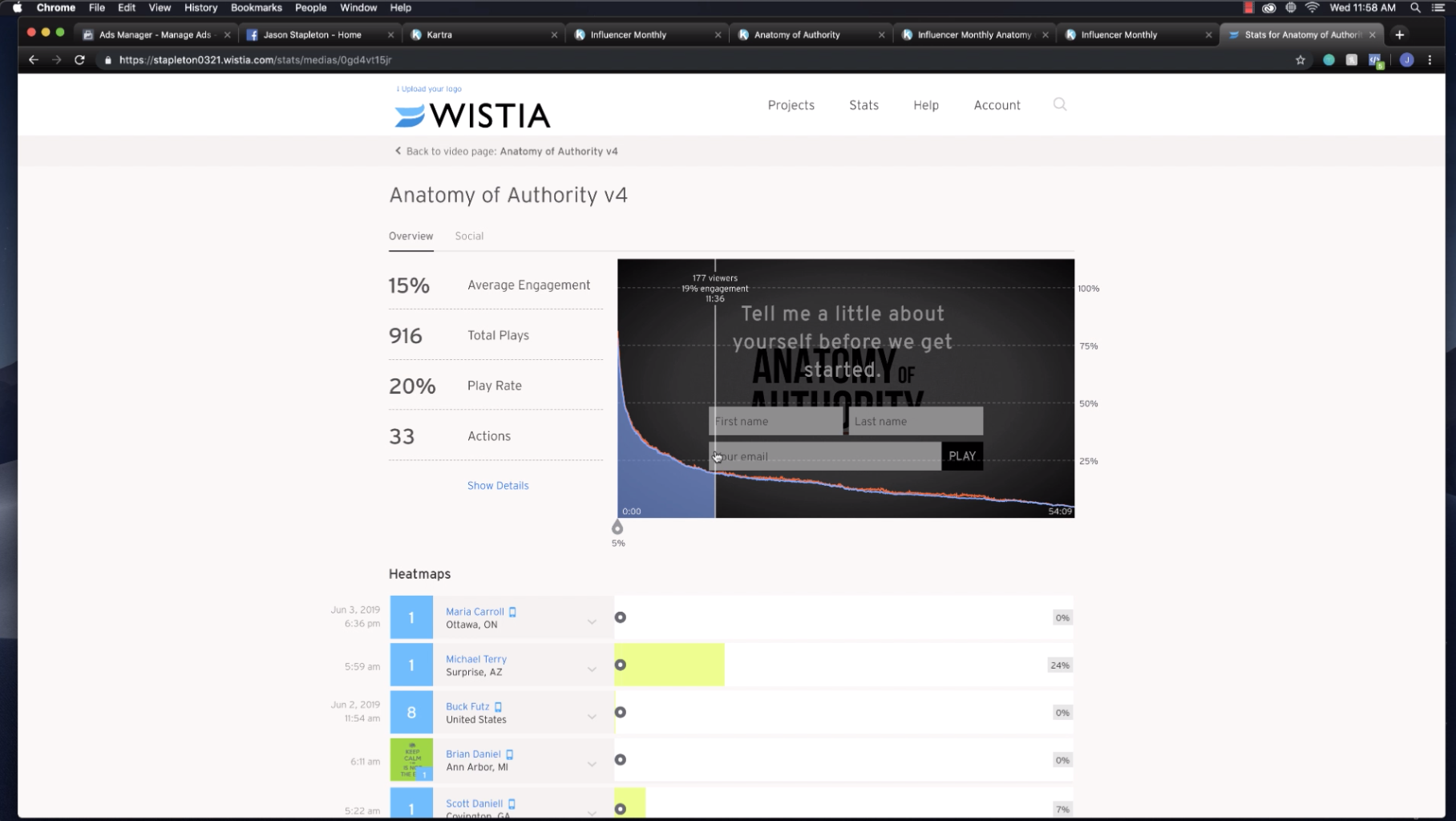
Task: Click Upload your logo link
Action: [429, 89]
